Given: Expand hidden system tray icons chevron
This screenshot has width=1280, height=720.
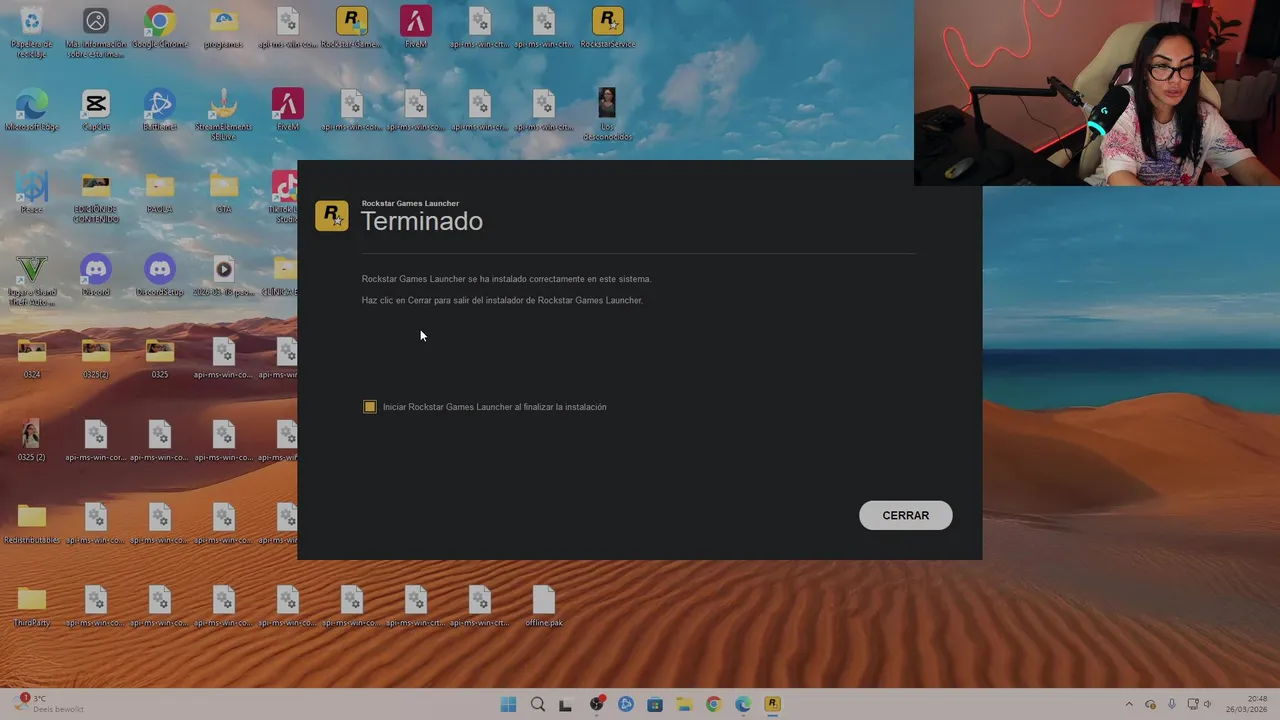Looking at the screenshot, I should pyautogui.click(x=1129, y=704).
